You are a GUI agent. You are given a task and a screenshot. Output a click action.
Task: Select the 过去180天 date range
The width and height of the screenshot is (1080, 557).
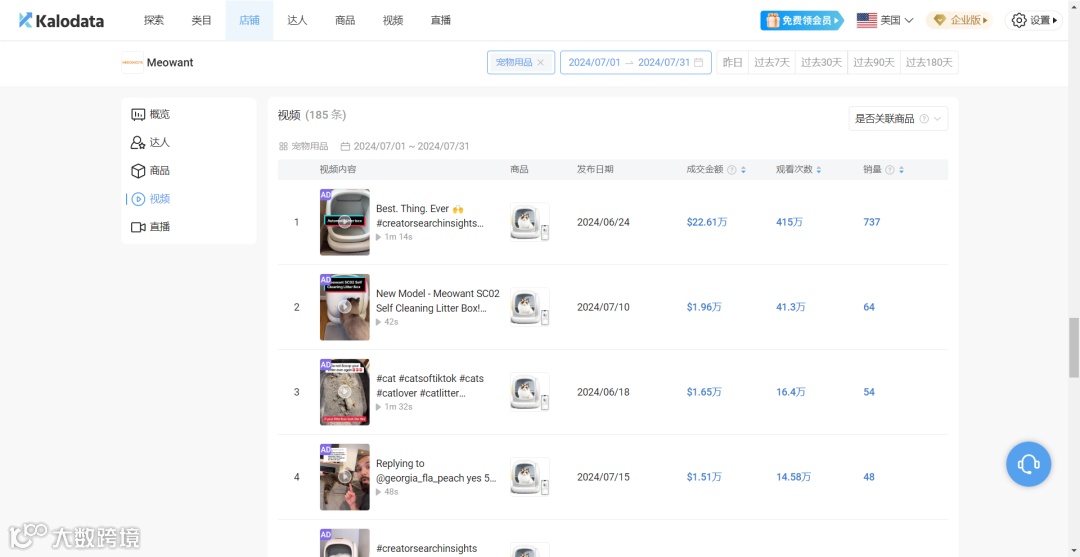pos(929,63)
